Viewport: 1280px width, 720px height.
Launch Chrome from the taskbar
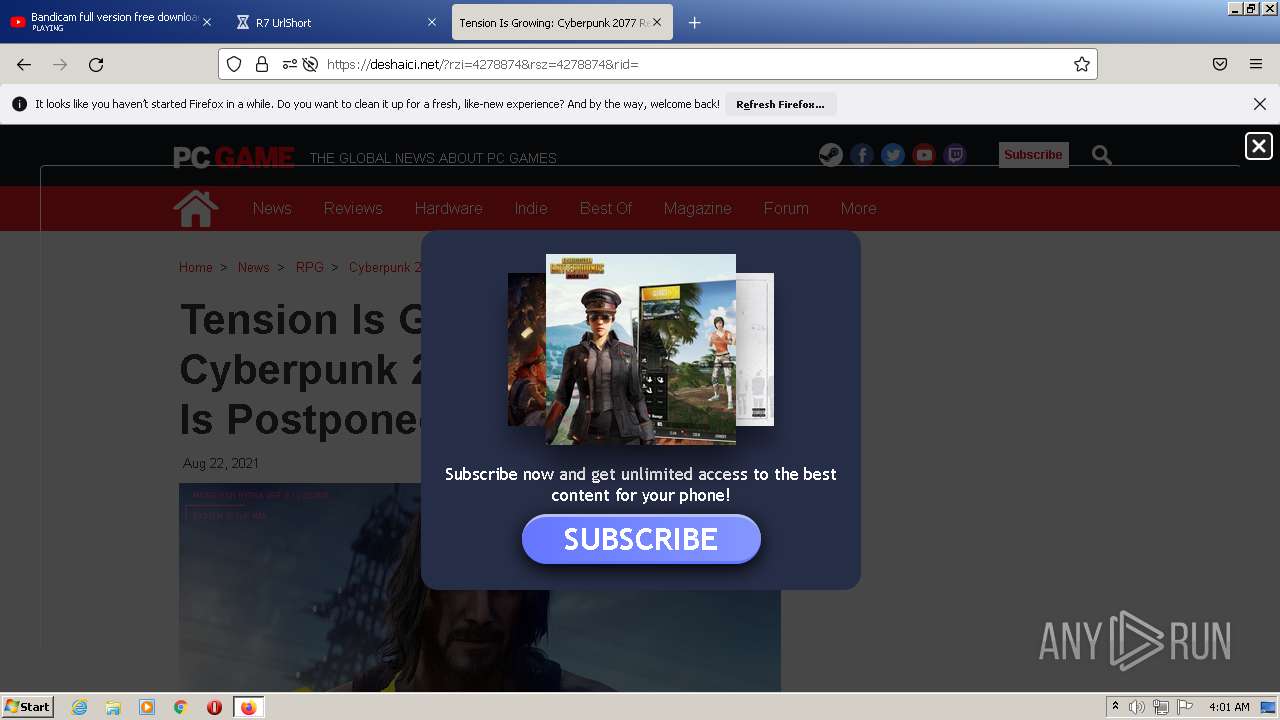181,707
